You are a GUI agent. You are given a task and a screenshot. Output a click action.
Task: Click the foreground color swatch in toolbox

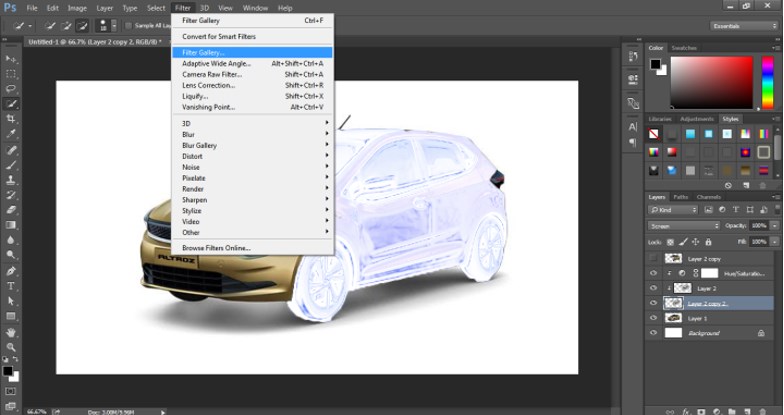coord(8,371)
